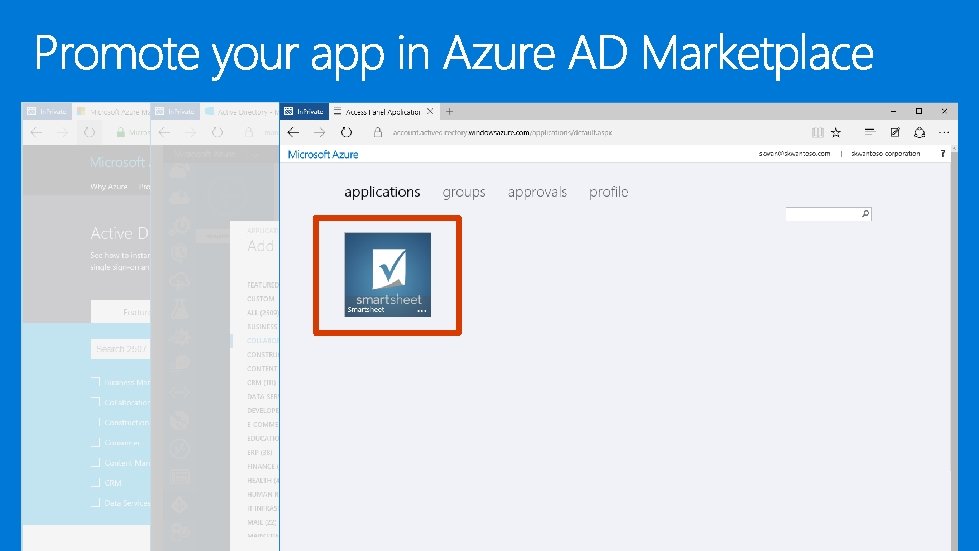Screen dimensions: 979x551
Task: Open a new tab with plus button
Action: (x=449, y=112)
